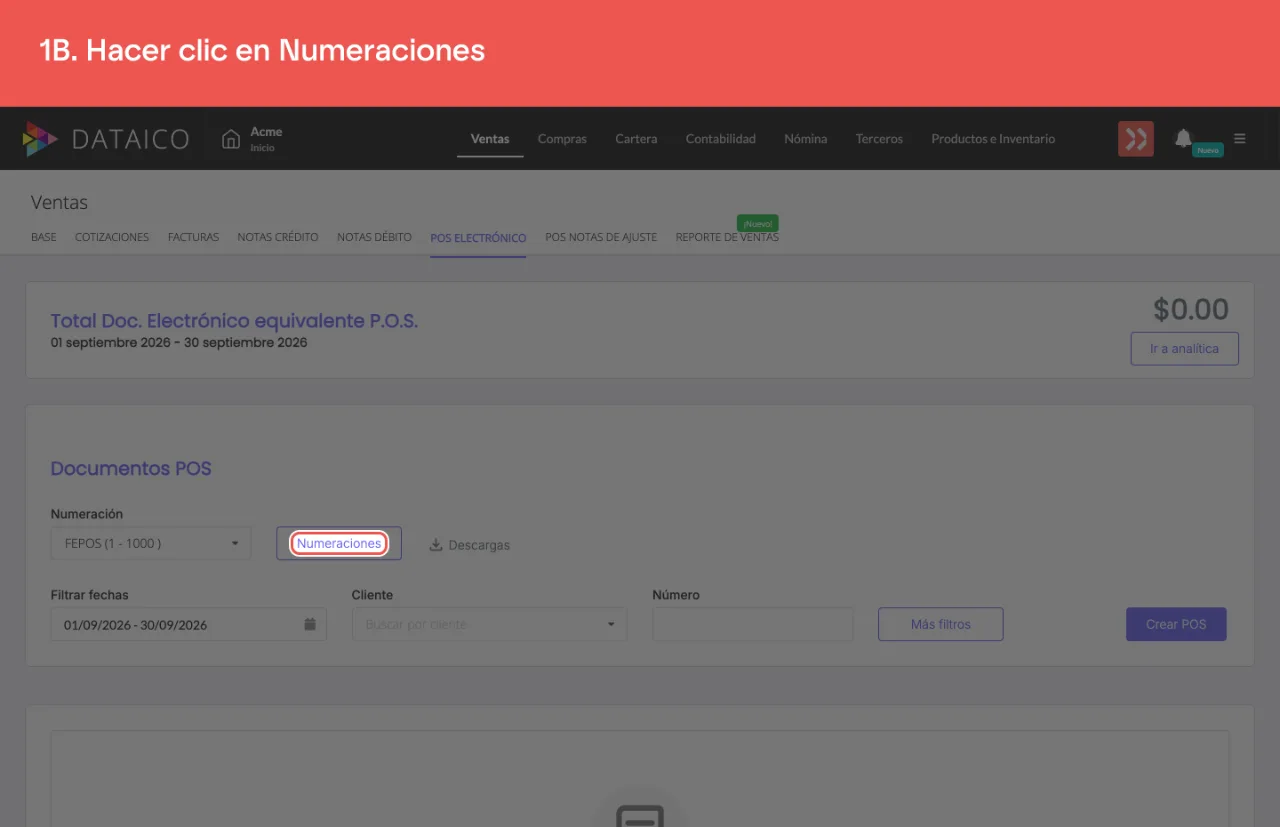
Task: Click the Nuevo badge under the bell
Action: tap(1208, 150)
